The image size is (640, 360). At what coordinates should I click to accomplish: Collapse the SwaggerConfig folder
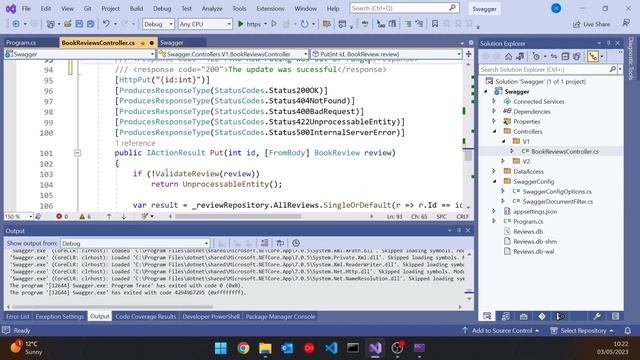494,181
